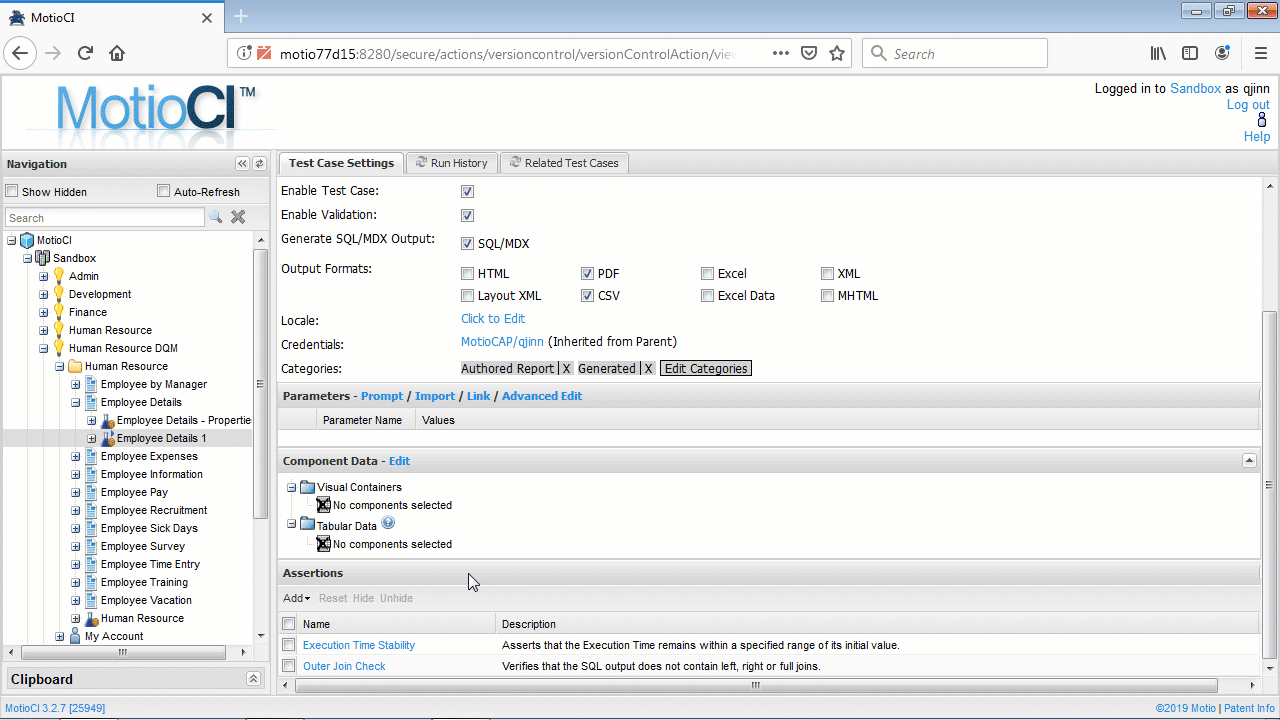Image resolution: width=1280 pixels, height=720 pixels.
Task: Expand the Admin project node
Action: coord(43,276)
